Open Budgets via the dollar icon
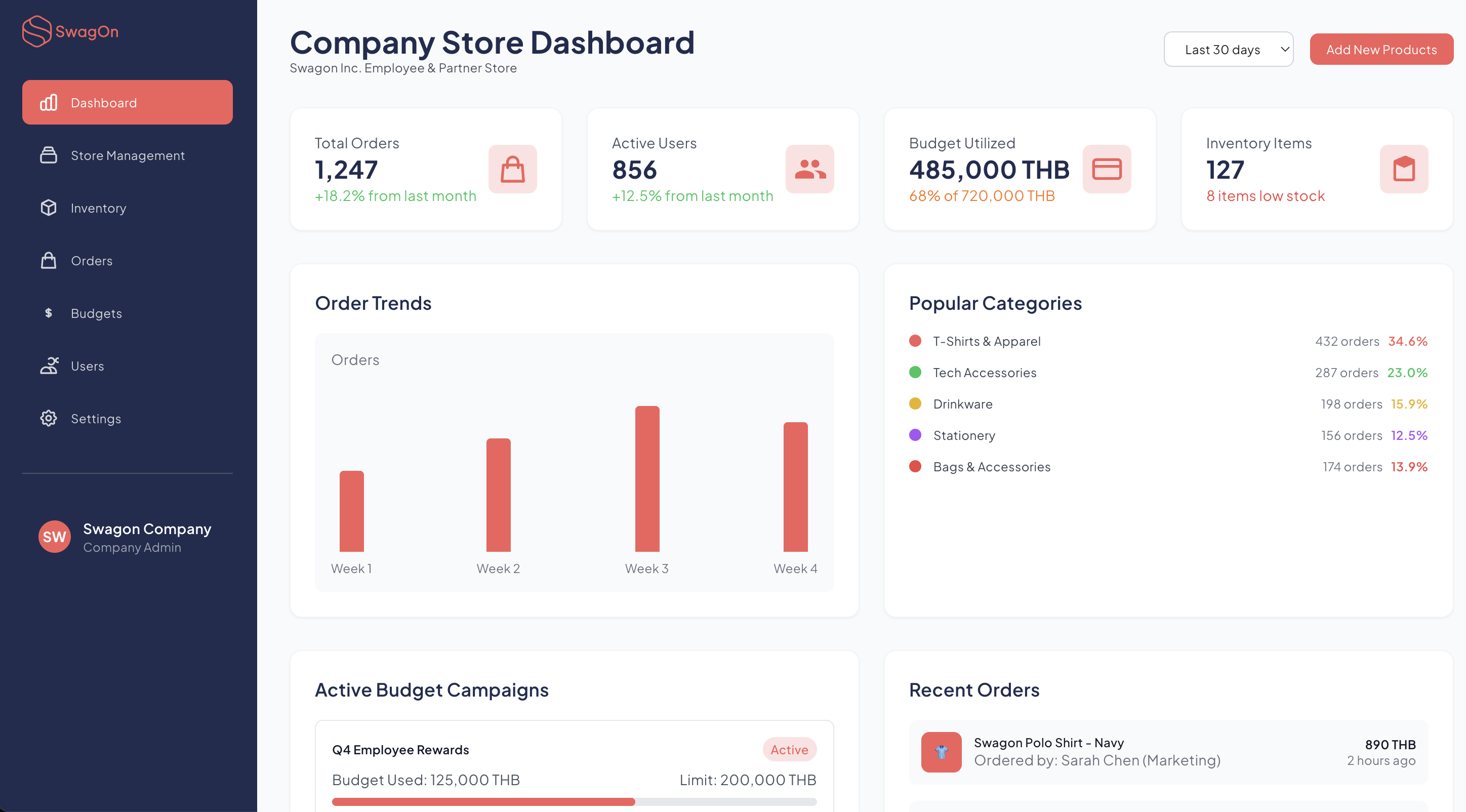The width and height of the screenshot is (1466, 812). [49, 313]
